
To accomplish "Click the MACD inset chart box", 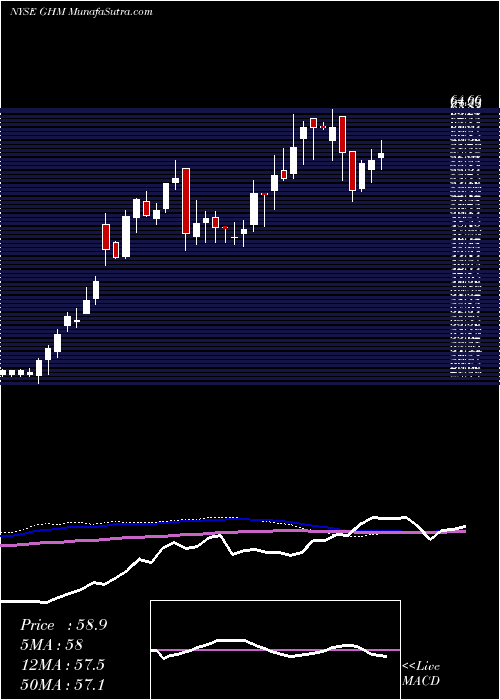I will (275, 650).
